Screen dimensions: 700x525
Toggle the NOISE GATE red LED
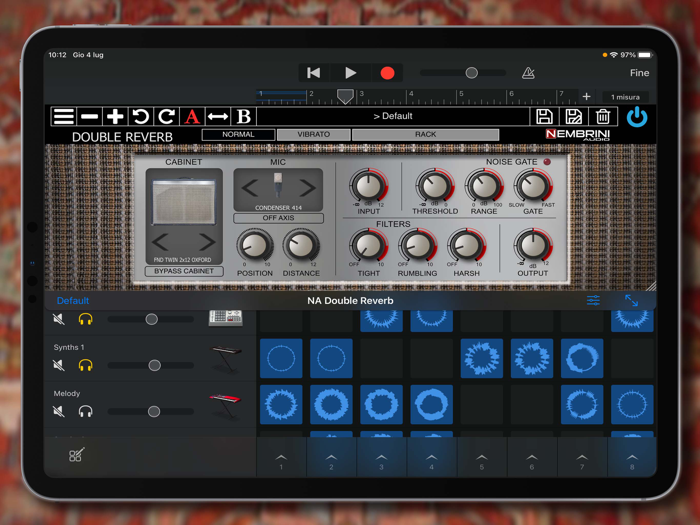pyautogui.click(x=547, y=162)
